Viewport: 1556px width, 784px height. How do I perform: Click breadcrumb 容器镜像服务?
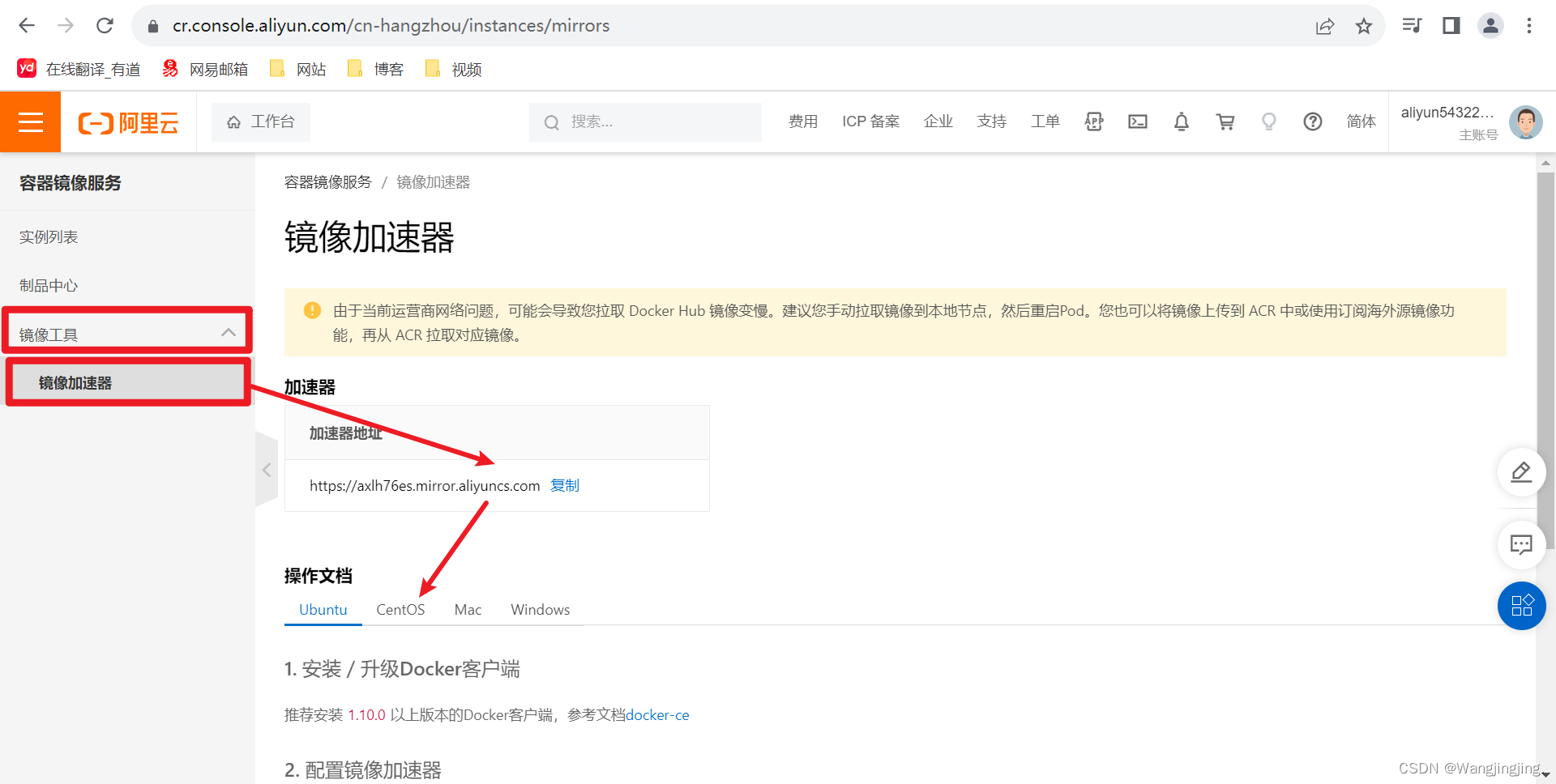[x=327, y=182]
